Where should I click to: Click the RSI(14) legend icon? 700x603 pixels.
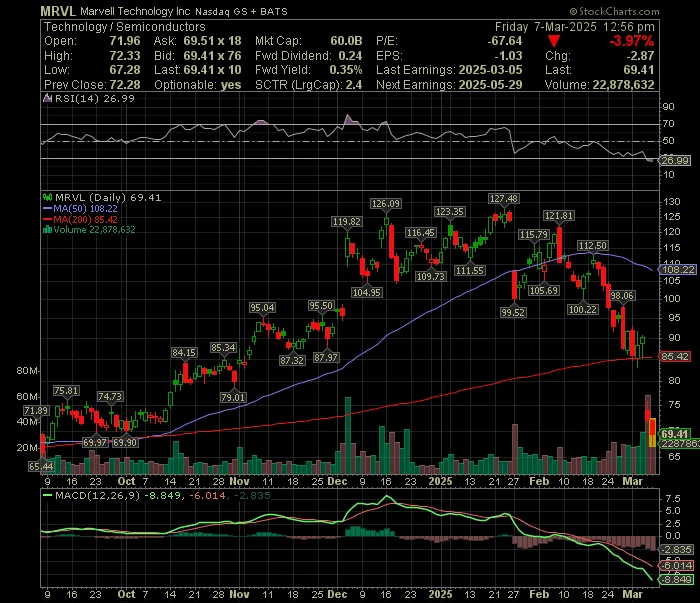point(47,98)
